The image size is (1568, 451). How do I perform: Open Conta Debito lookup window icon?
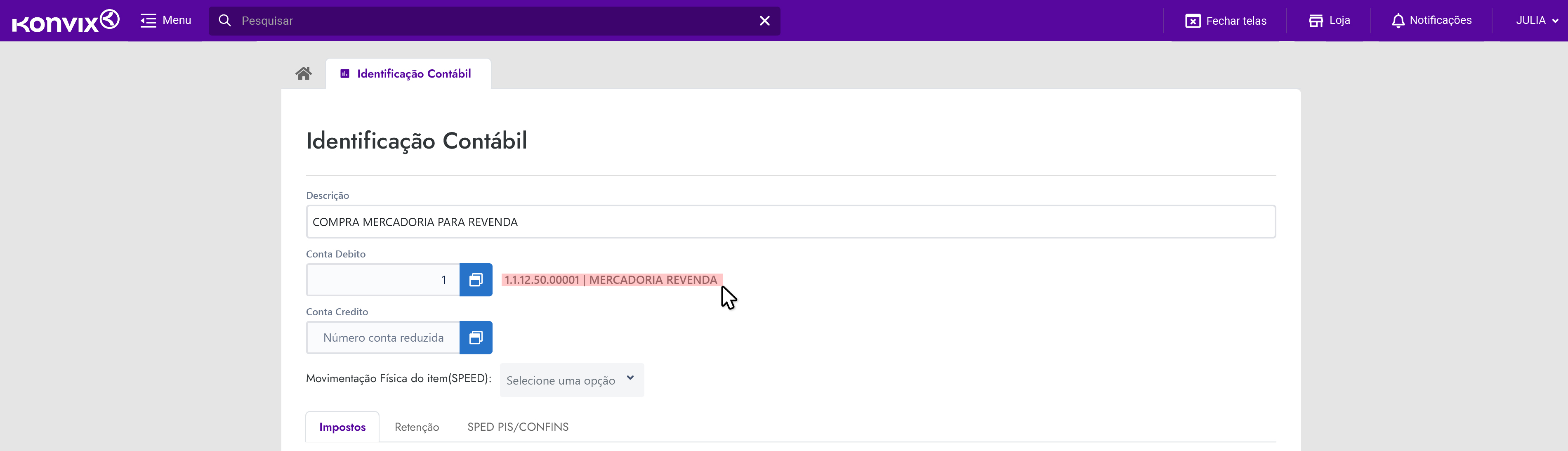[x=475, y=280]
